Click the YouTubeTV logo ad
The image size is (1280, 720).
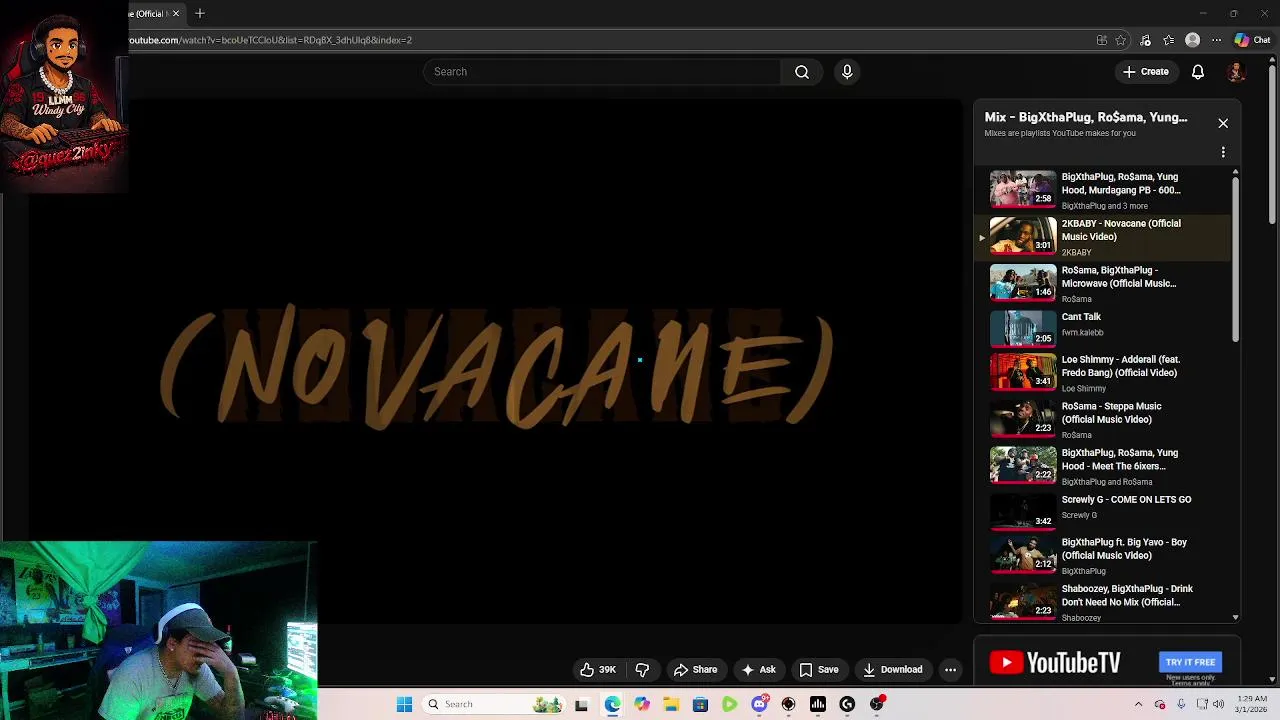(1055, 662)
